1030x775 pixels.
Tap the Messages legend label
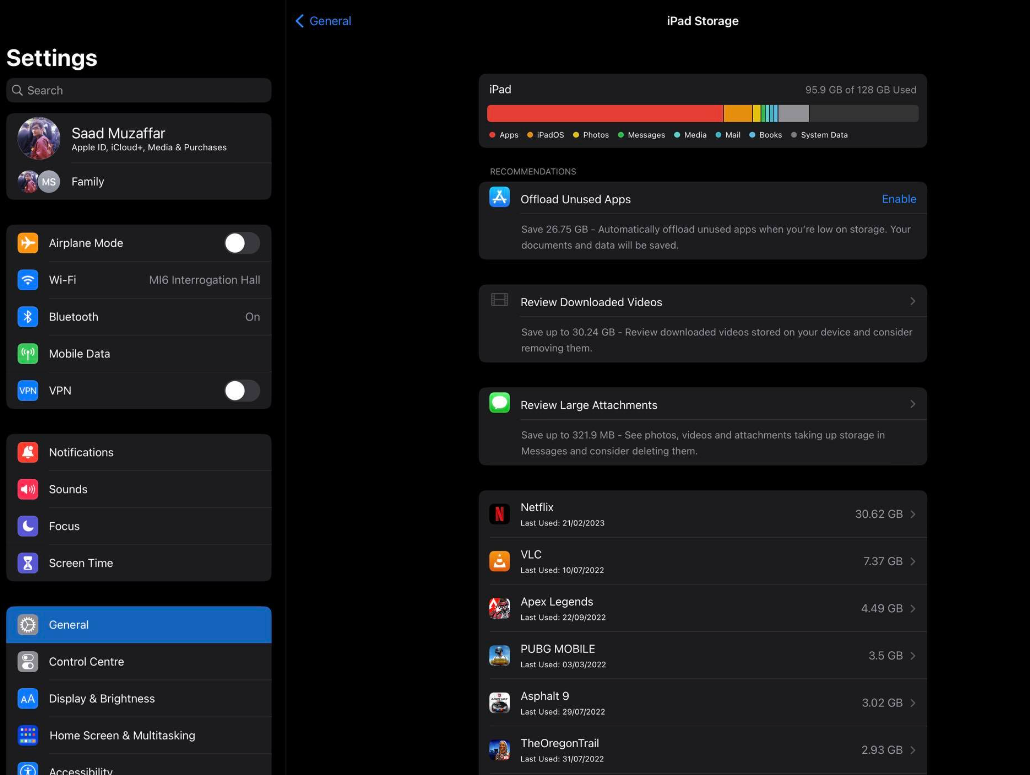click(646, 135)
